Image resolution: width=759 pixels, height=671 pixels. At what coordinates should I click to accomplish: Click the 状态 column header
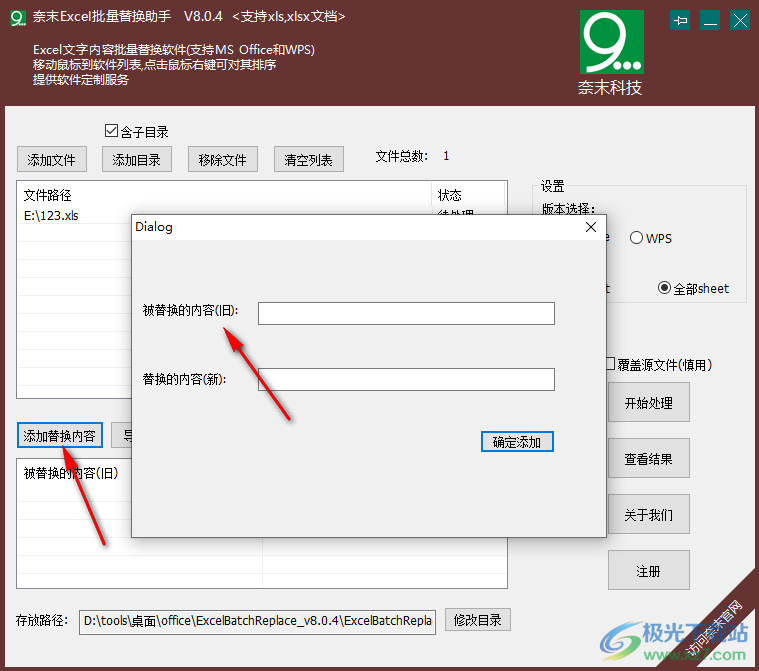point(467,195)
